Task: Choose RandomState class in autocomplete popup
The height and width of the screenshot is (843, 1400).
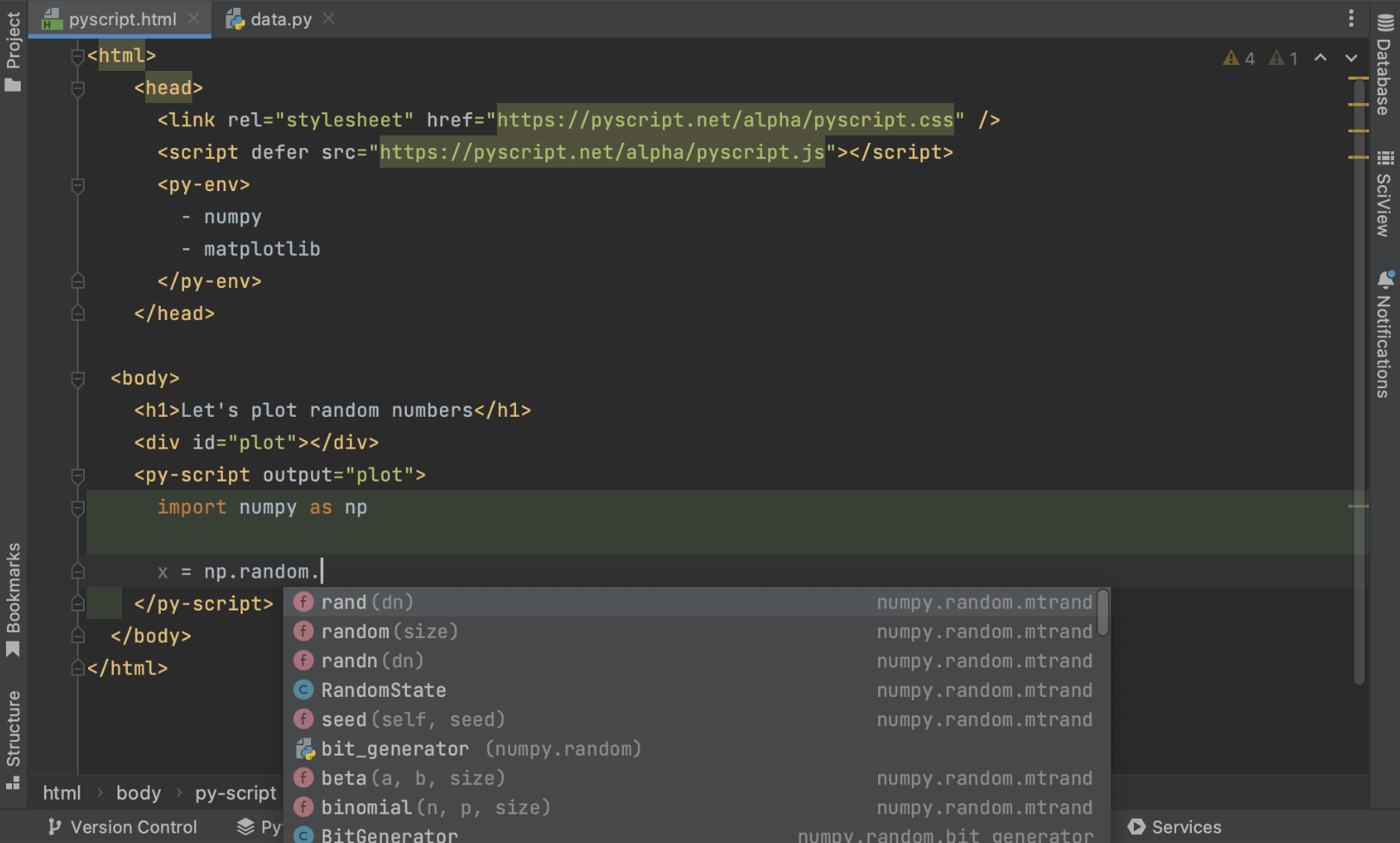Action: [x=384, y=691]
